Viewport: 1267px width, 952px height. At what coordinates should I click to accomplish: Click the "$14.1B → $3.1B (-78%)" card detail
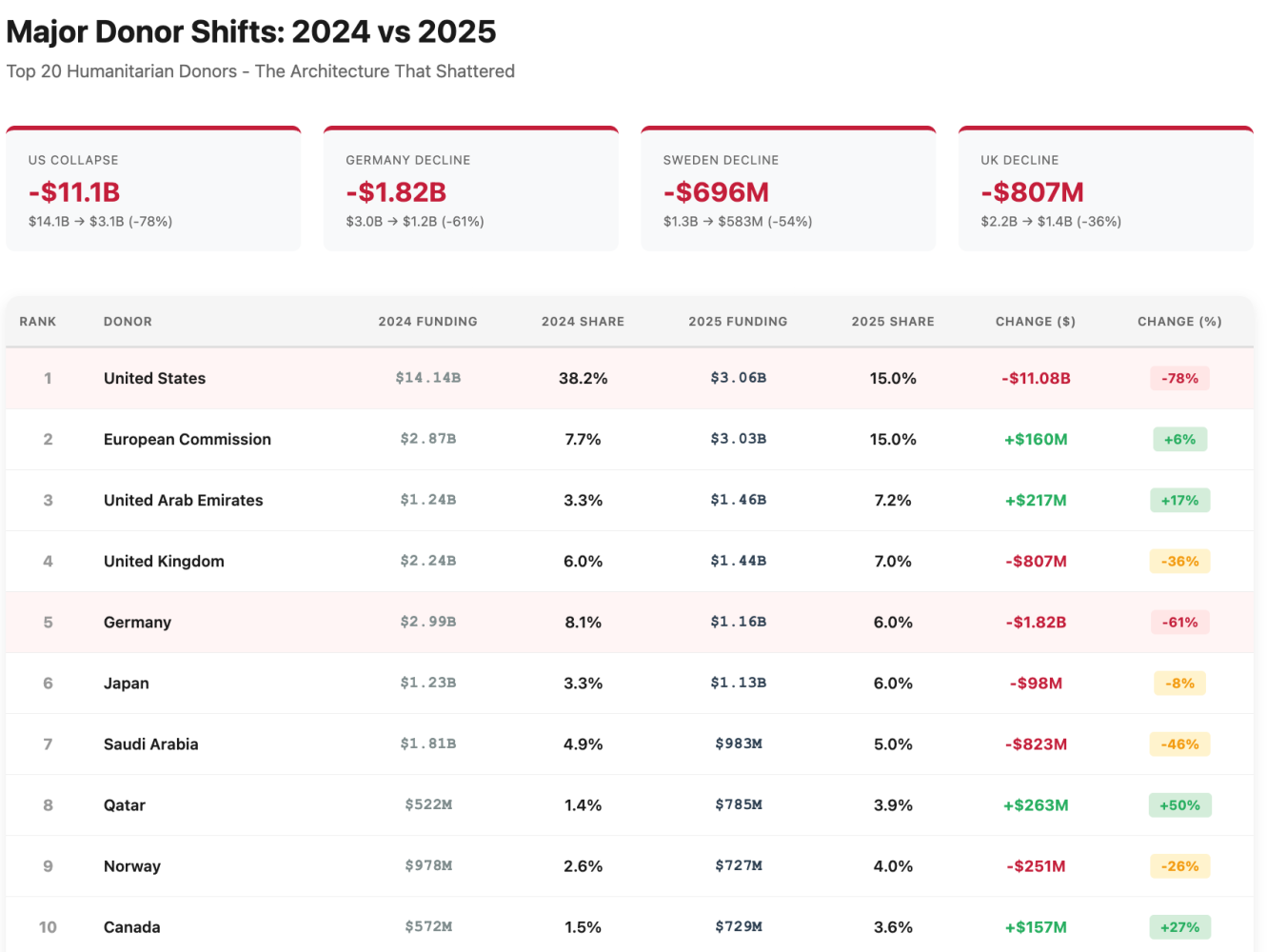100,222
